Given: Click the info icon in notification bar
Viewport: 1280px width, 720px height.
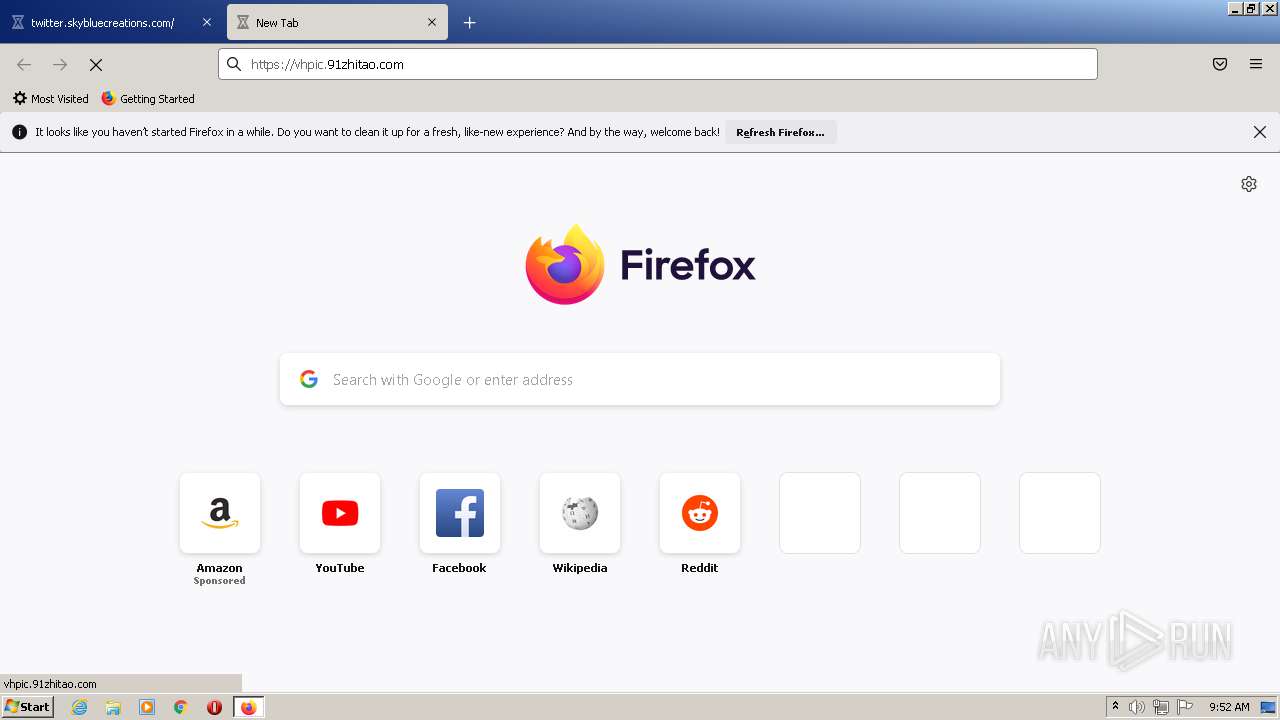Looking at the screenshot, I should 19,132.
